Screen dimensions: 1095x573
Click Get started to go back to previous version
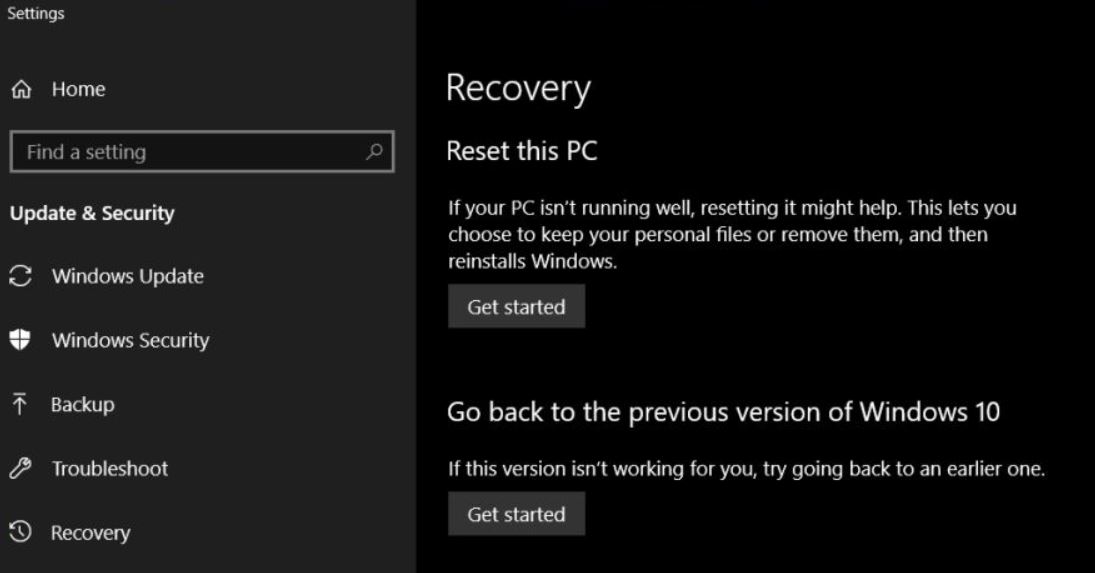tap(516, 514)
